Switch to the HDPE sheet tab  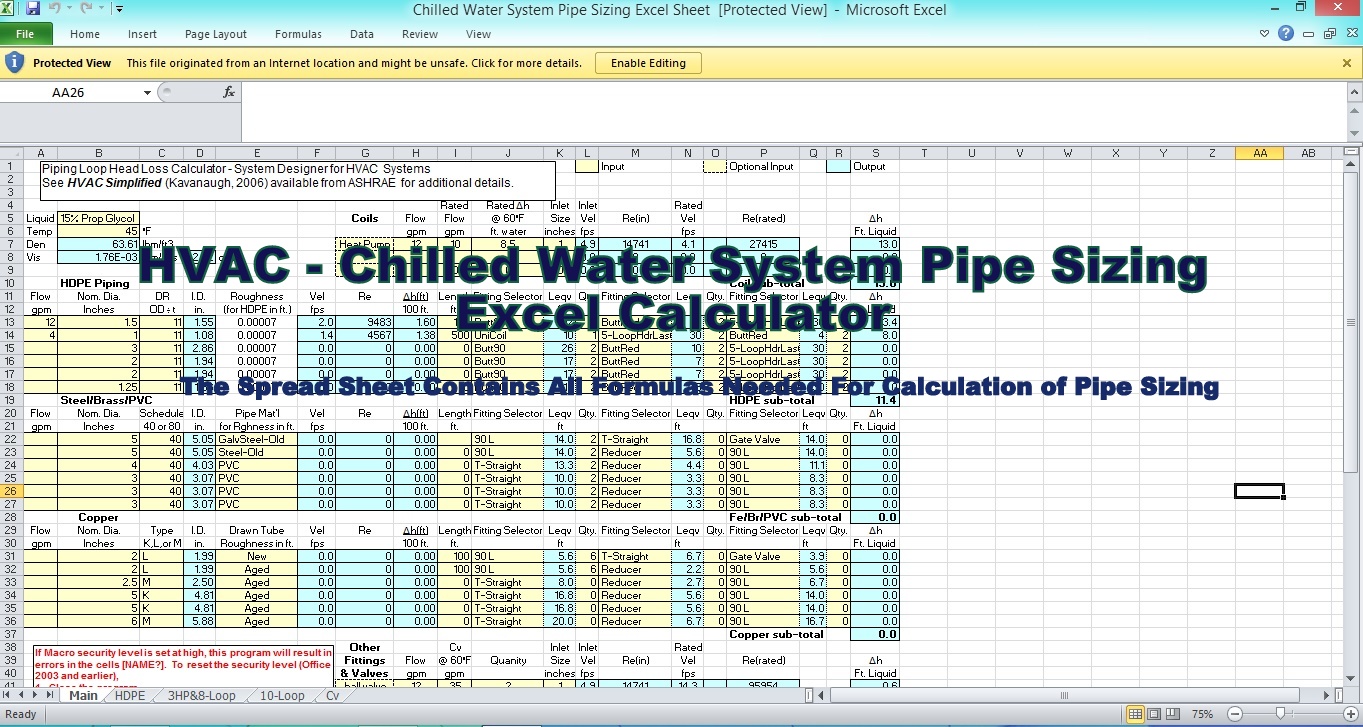tap(130, 696)
